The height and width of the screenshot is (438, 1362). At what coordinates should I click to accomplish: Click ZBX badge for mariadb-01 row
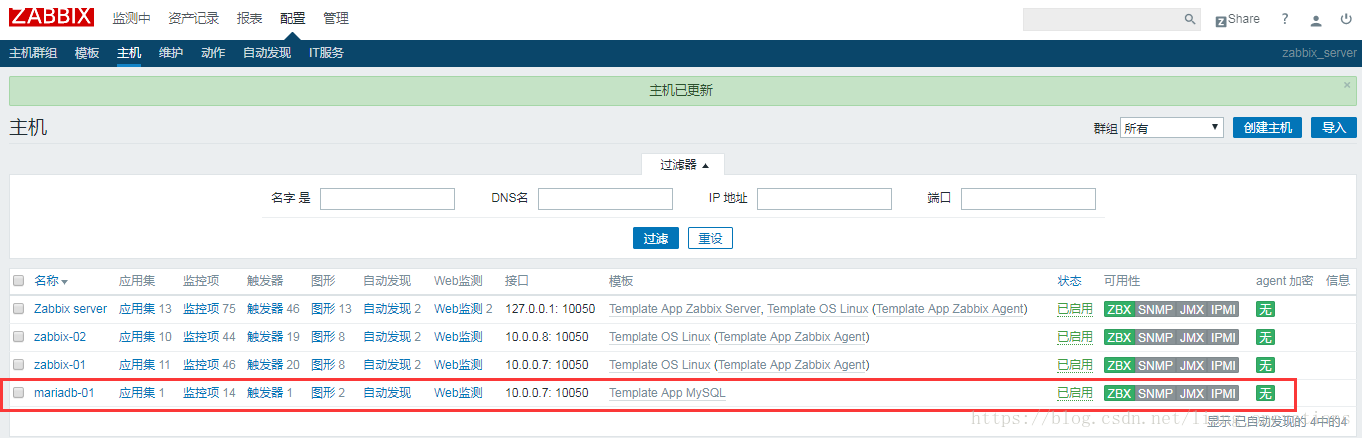pos(1119,393)
